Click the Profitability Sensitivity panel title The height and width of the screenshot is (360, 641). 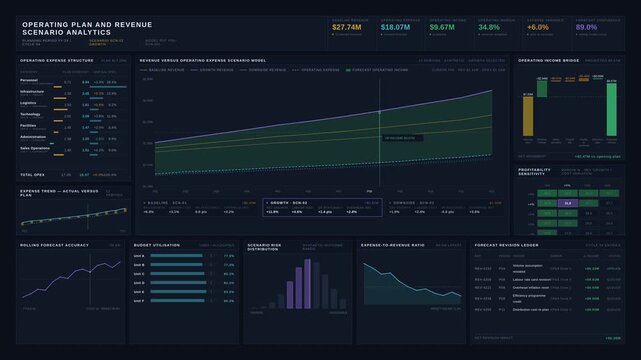coord(534,172)
